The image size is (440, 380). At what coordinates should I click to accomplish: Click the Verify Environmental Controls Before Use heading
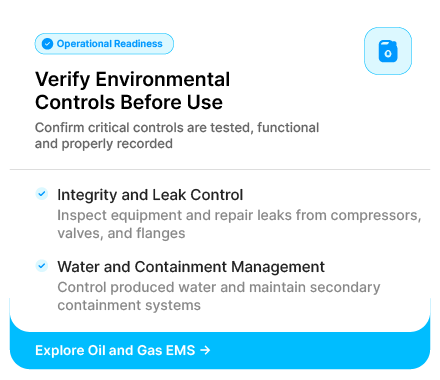tap(132, 91)
